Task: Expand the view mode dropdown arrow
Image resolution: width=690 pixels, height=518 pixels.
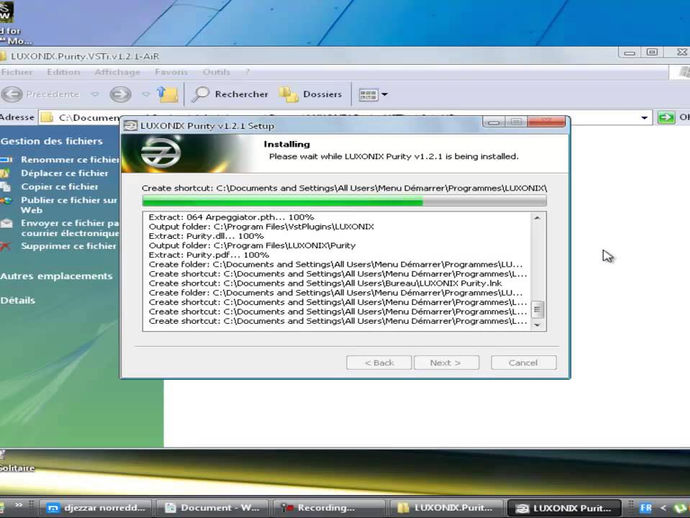Action: (x=384, y=94)
